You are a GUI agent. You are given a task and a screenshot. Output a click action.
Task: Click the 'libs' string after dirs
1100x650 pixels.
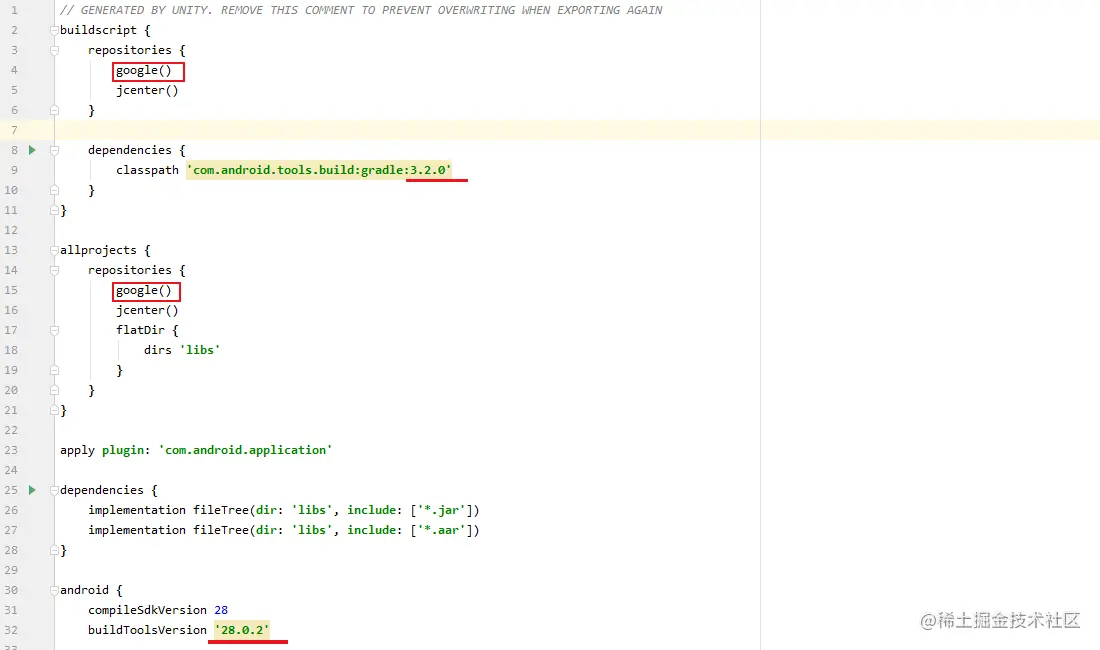[200, 350]
